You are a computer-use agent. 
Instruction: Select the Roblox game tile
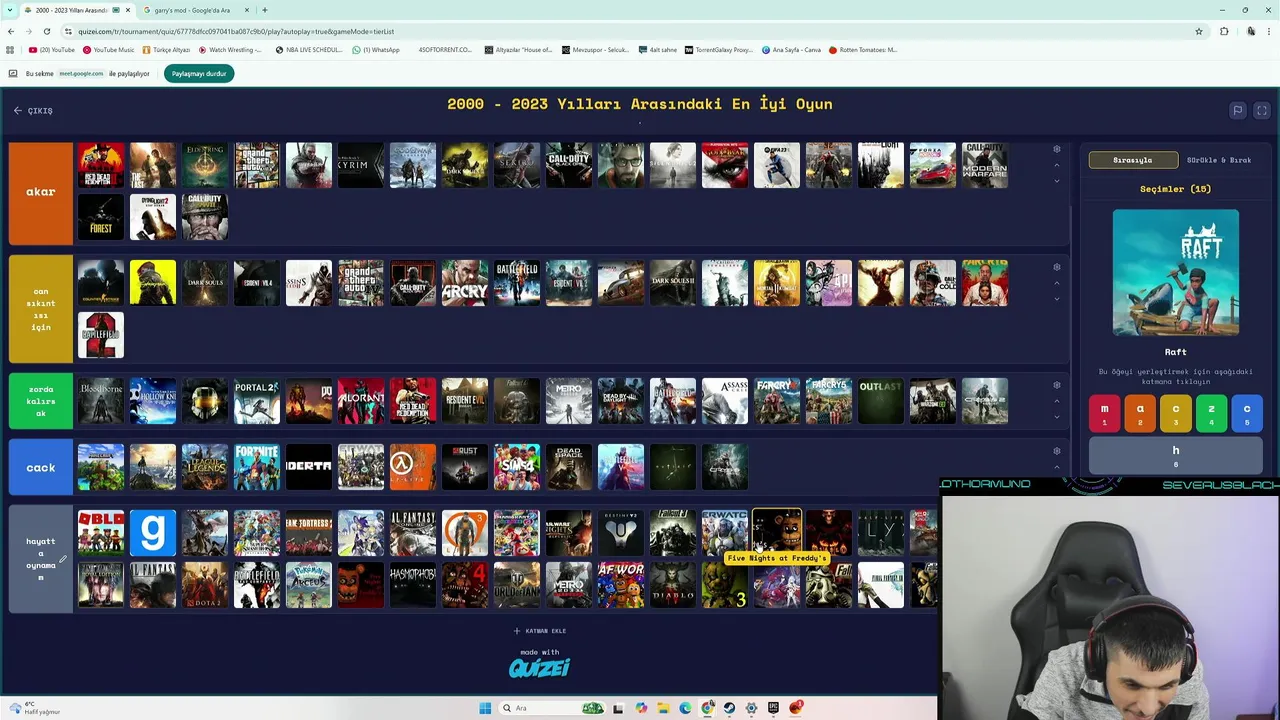(101, 533)
